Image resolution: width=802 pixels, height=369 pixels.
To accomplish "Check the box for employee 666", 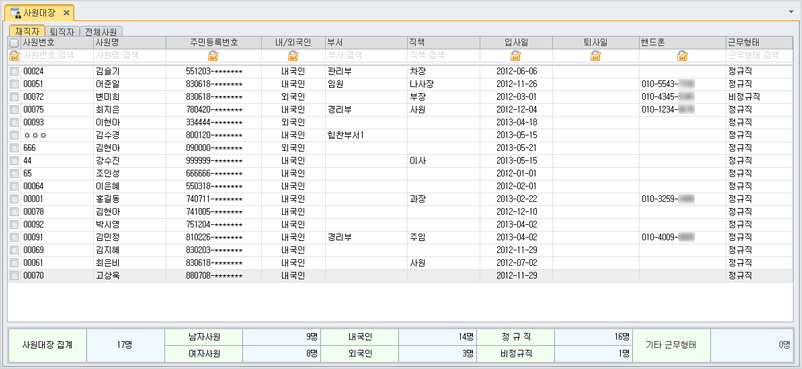I will [x=14, y=148].
